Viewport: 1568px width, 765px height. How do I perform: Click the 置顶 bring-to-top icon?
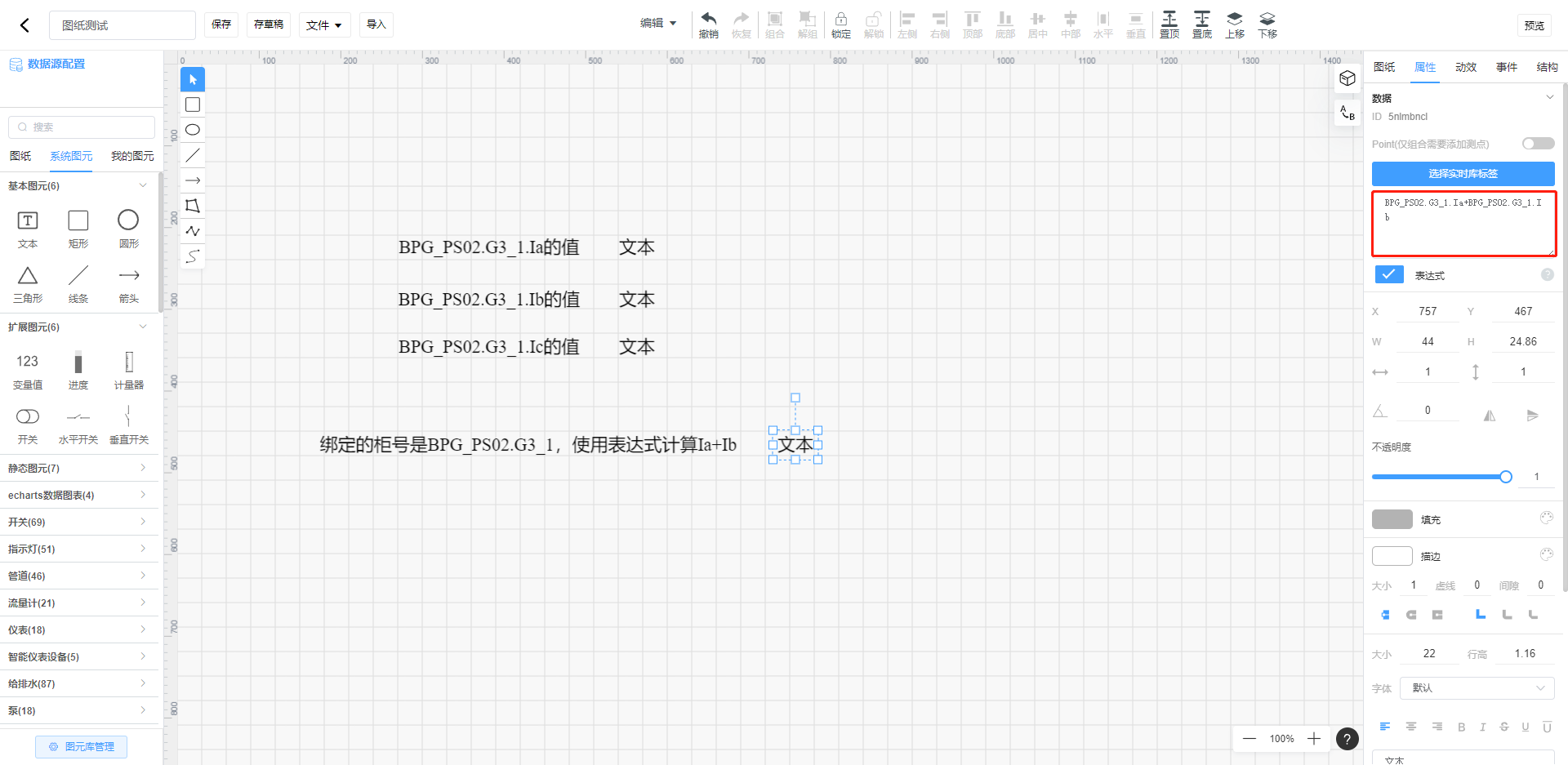[1169, 24]
